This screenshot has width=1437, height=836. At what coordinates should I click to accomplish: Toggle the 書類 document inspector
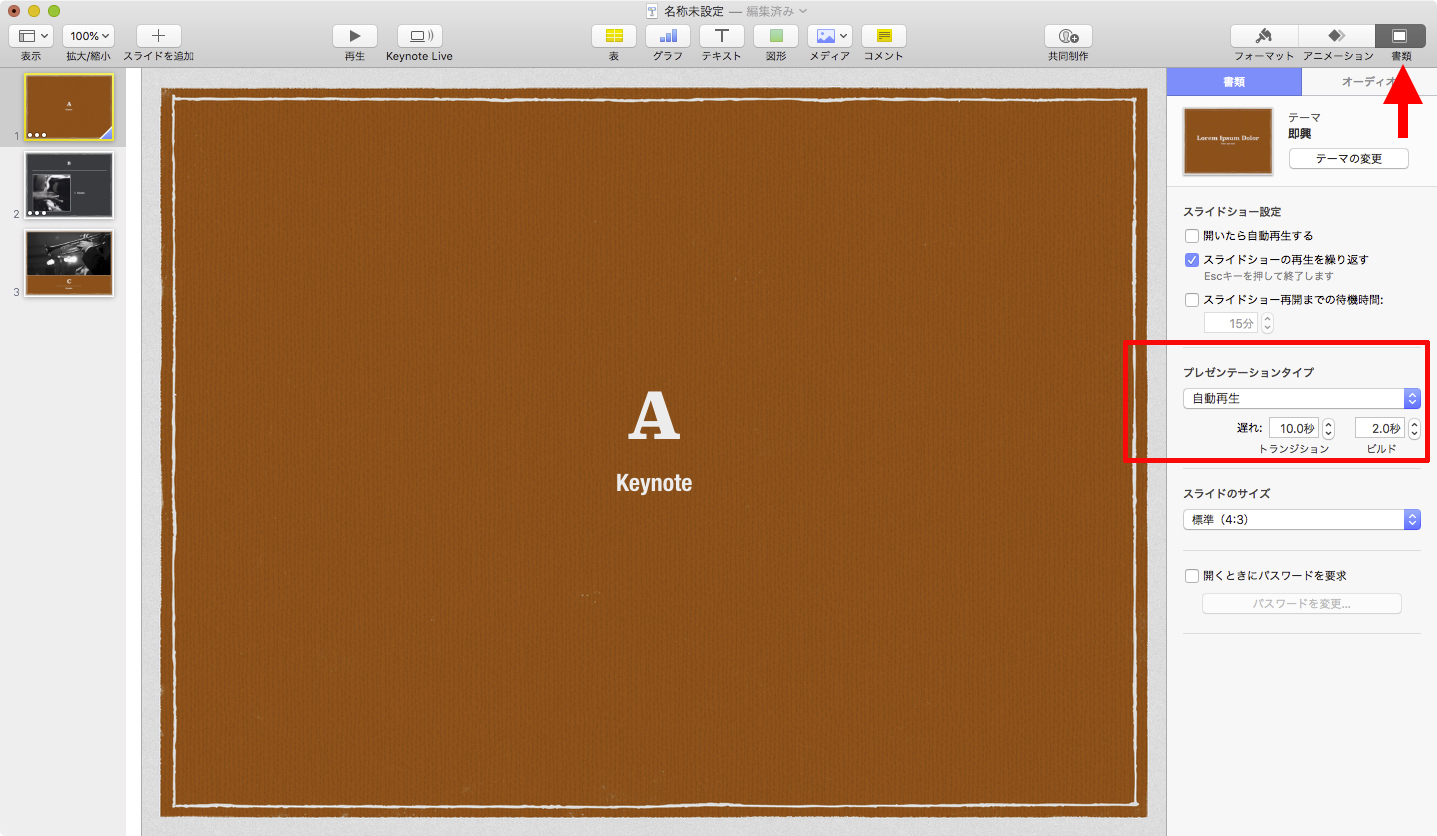pyautogui.click(x=1400, y=36)
